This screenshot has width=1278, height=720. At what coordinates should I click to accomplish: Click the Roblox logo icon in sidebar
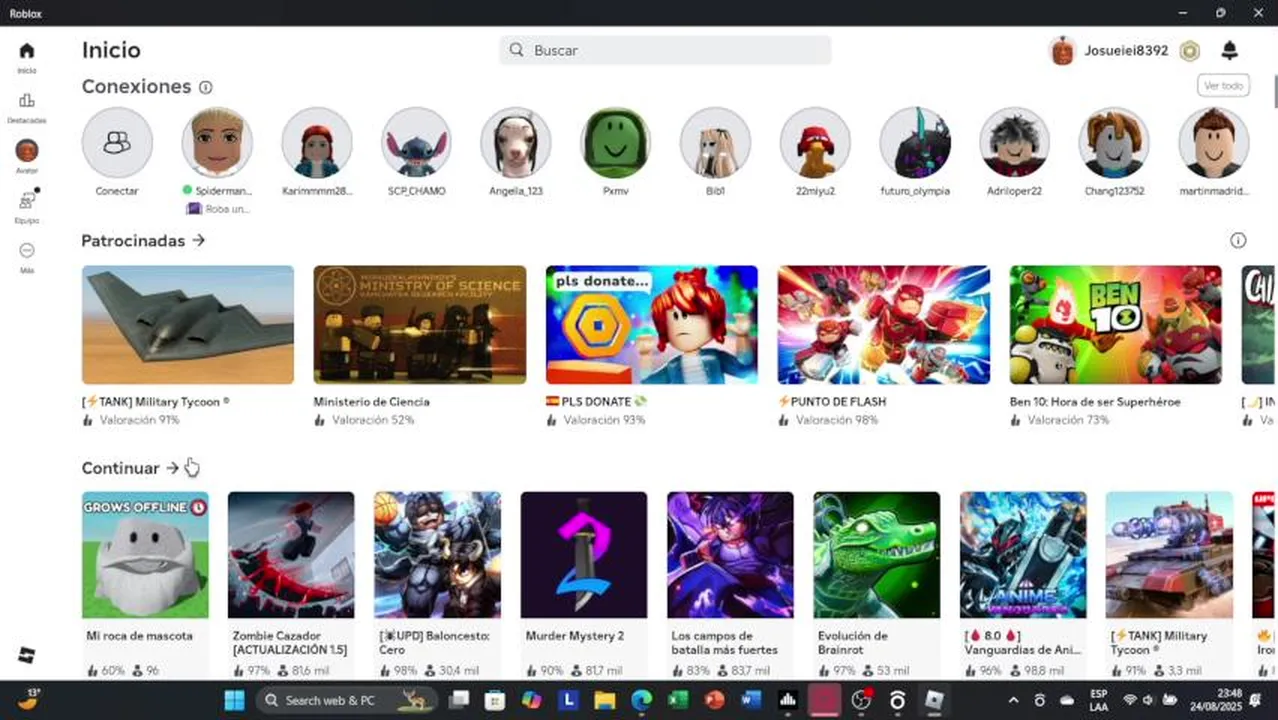click(27, 656)
